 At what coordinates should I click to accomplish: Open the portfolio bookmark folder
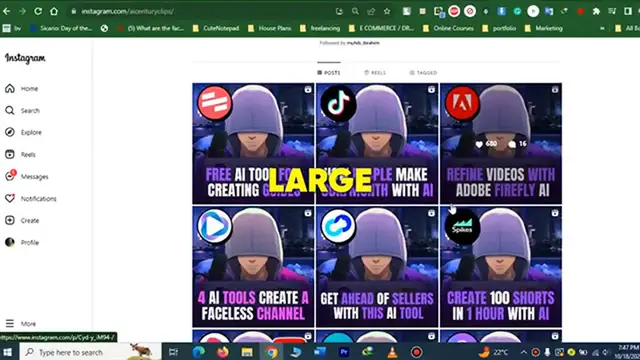click(499, 28)
